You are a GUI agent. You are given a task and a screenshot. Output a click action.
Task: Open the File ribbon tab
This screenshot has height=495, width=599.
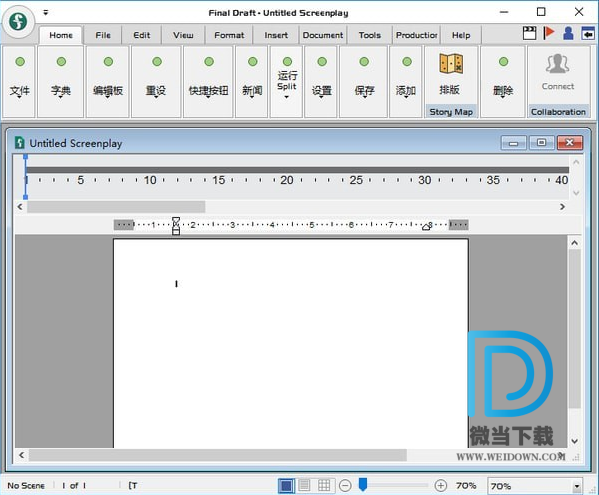coord(103,35)
